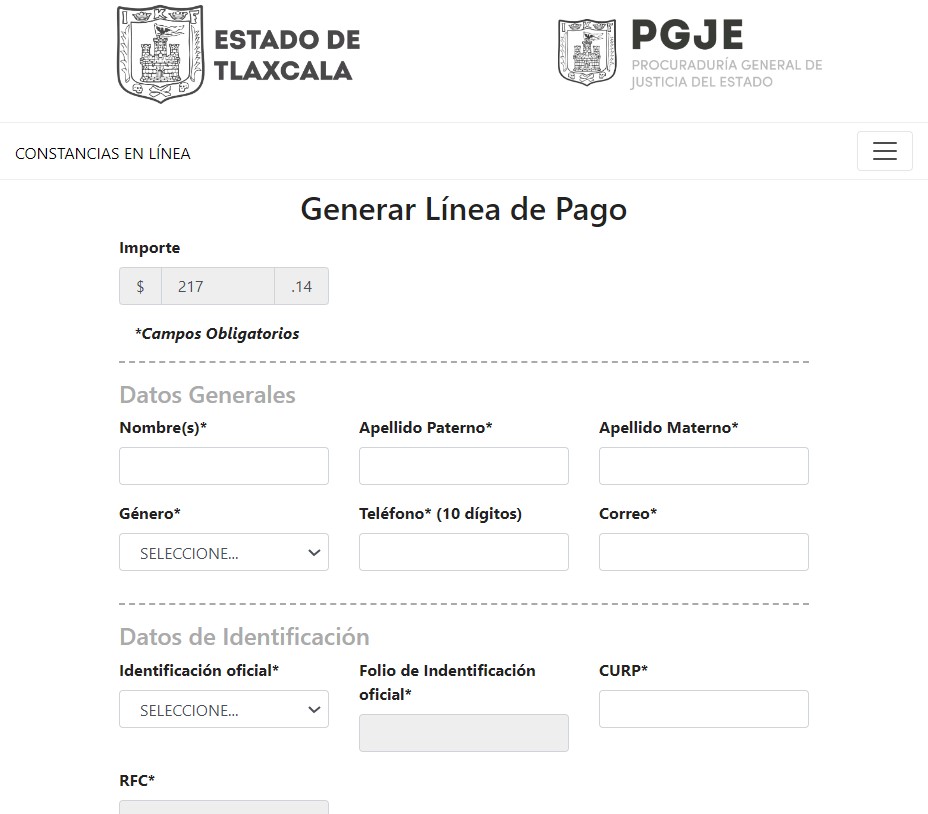Screen dimensions: 928x814
Task: Click the Apellido Paterno field
Action: (463, 465)
